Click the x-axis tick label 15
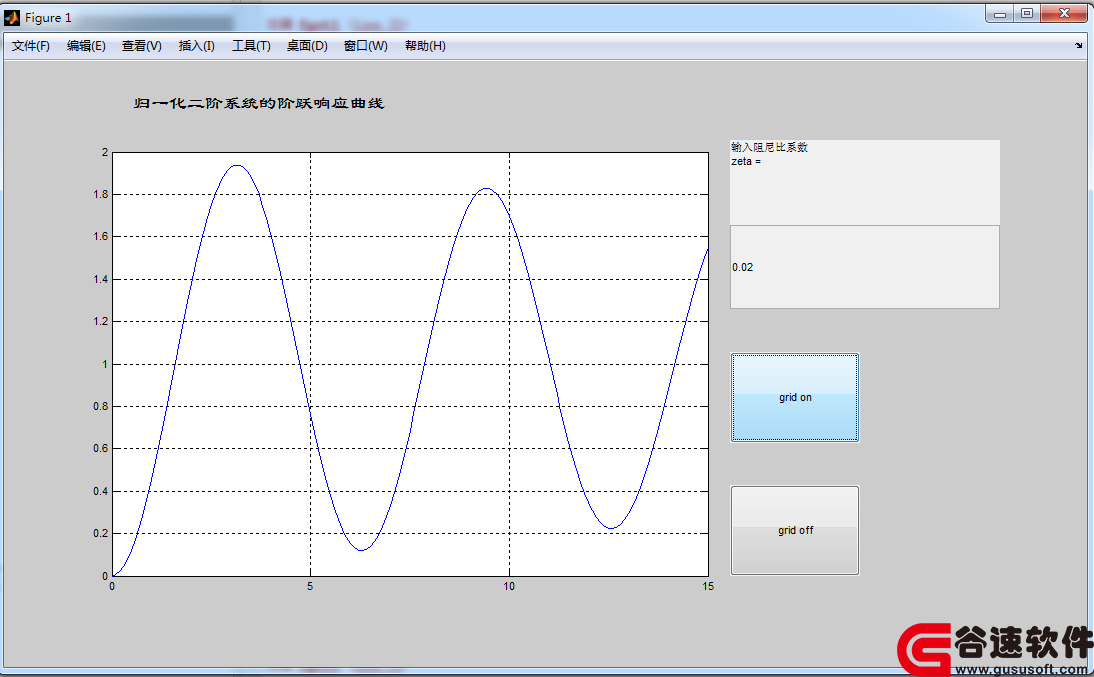Image resolution: width=1094 pixels, height=677 pixels. pos(708,586)
